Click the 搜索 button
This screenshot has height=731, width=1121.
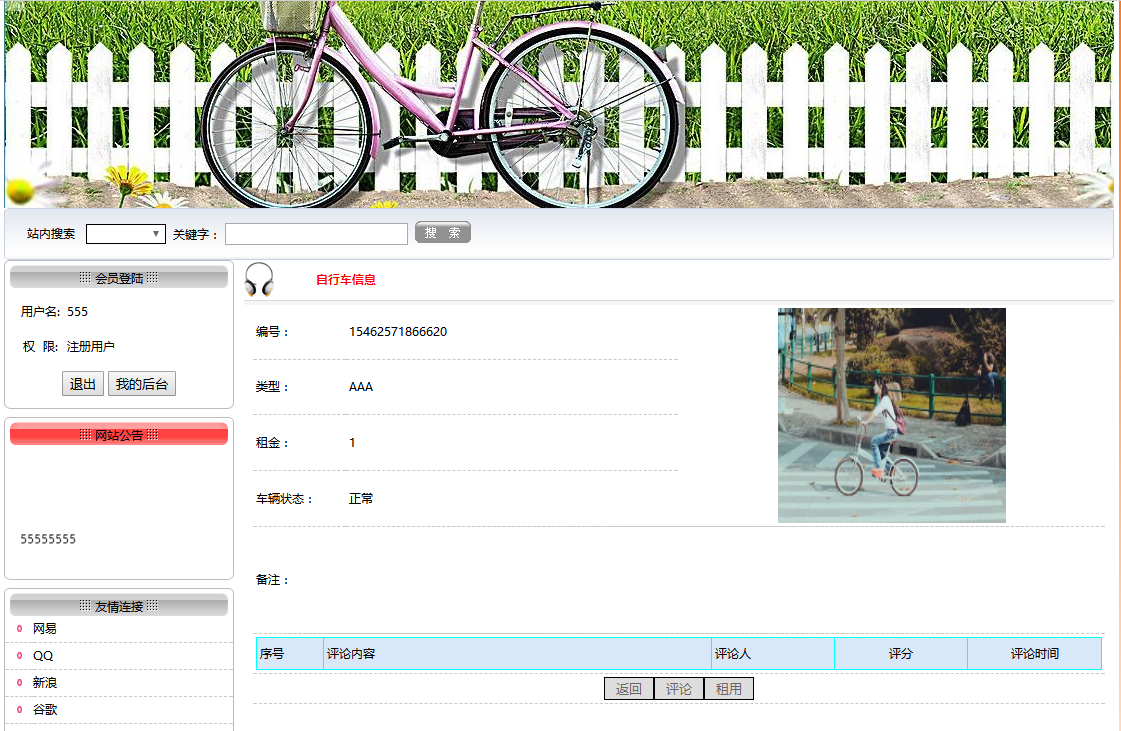click(x=443, y=232)
